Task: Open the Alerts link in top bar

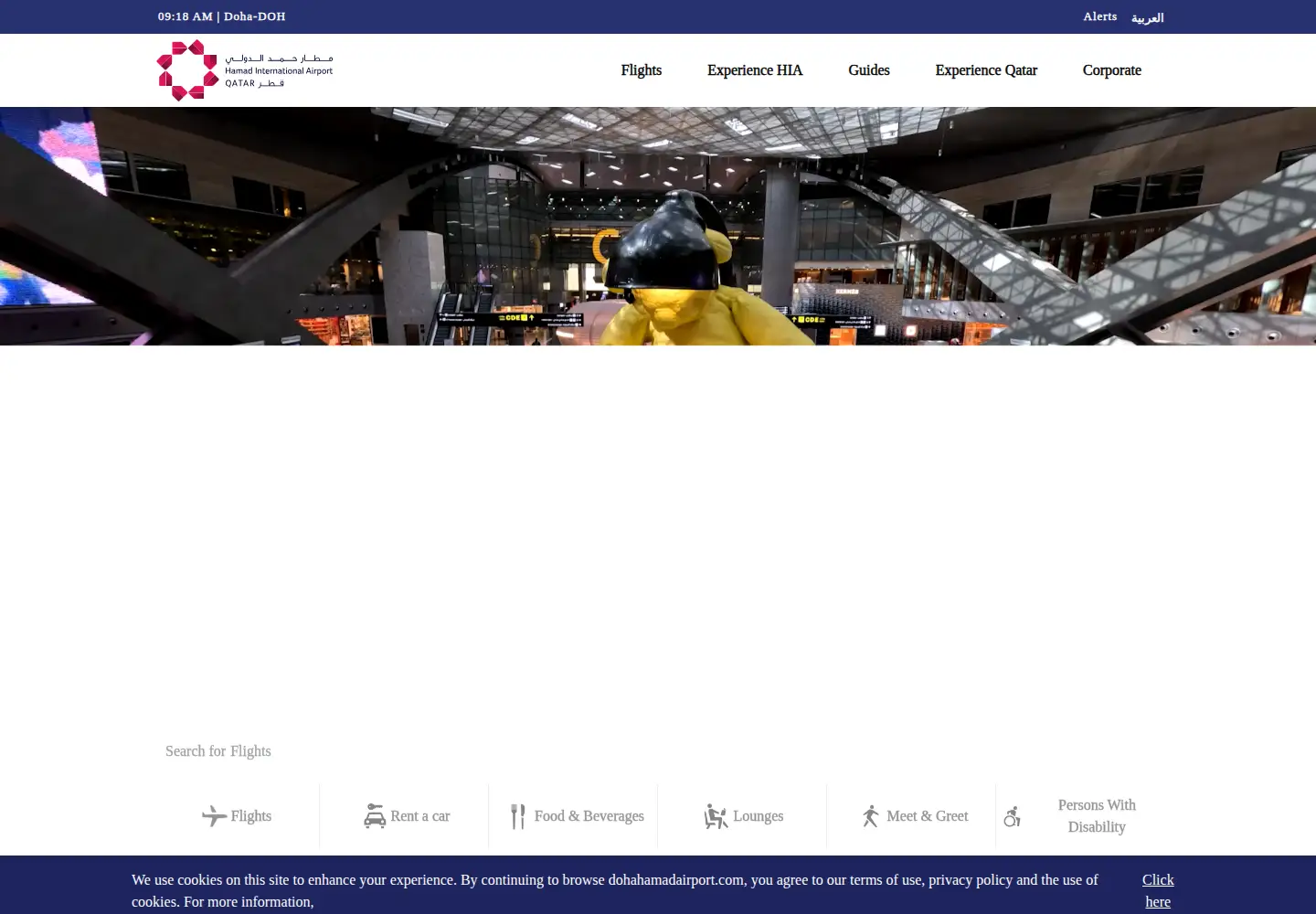Action: click(x=1100, y=16)
